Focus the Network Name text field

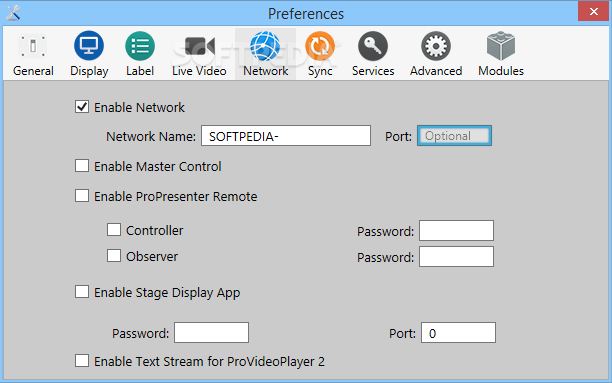coord(286,135)
